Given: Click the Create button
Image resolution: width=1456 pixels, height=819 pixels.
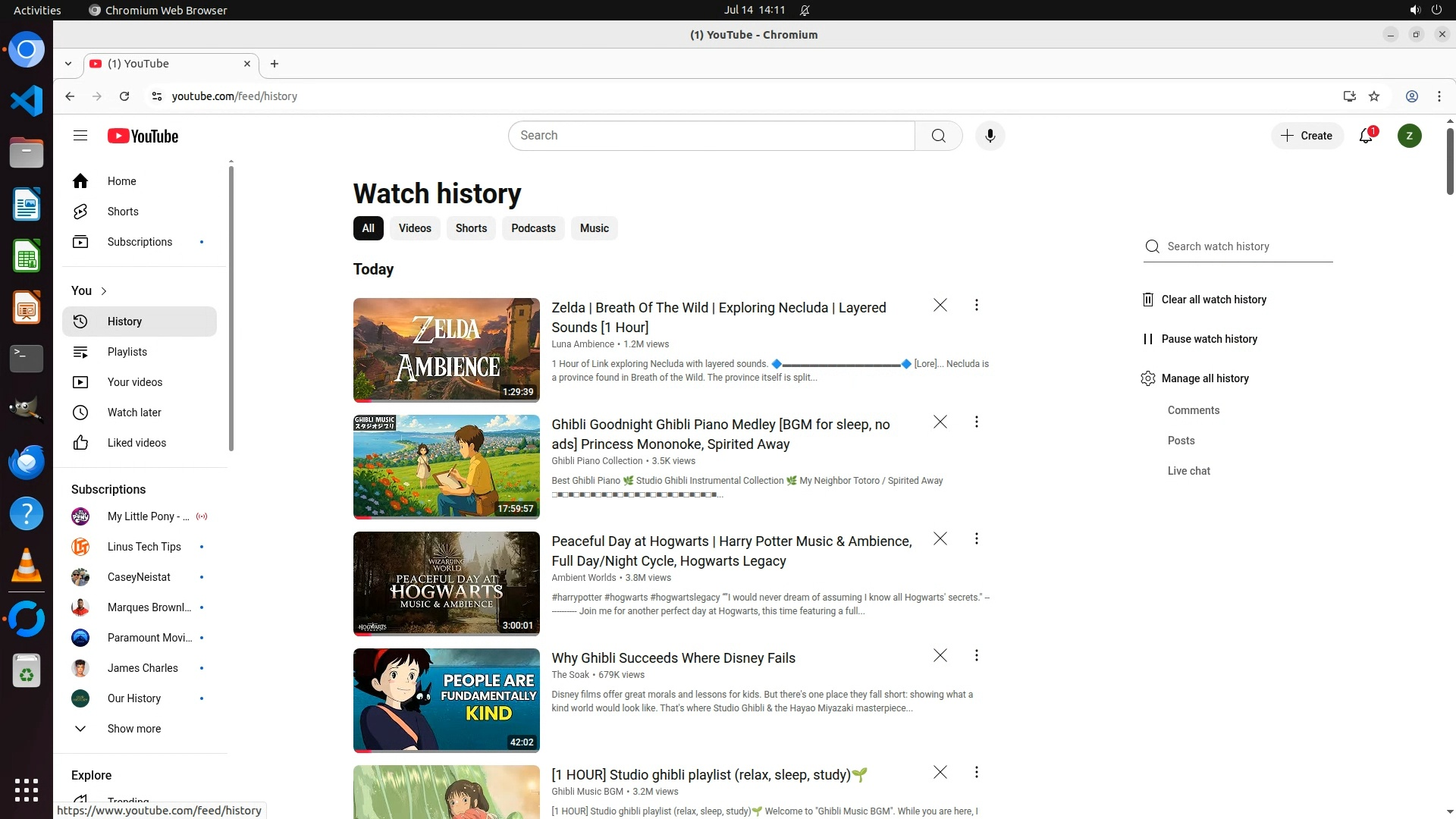Looking at the screenshot, I should pyautogui.click(x=1307, y=136).
